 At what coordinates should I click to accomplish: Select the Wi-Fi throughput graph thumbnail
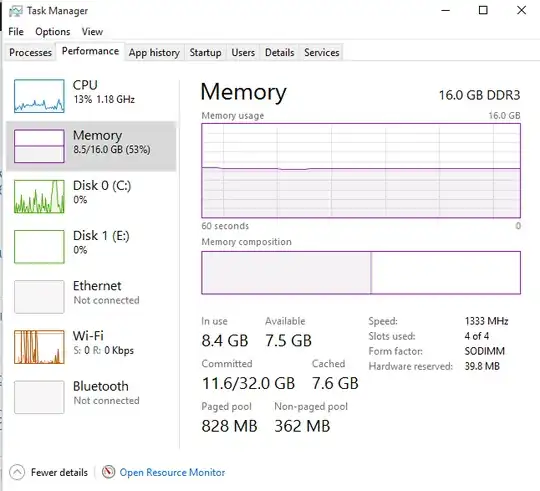(x=39, y=347)
